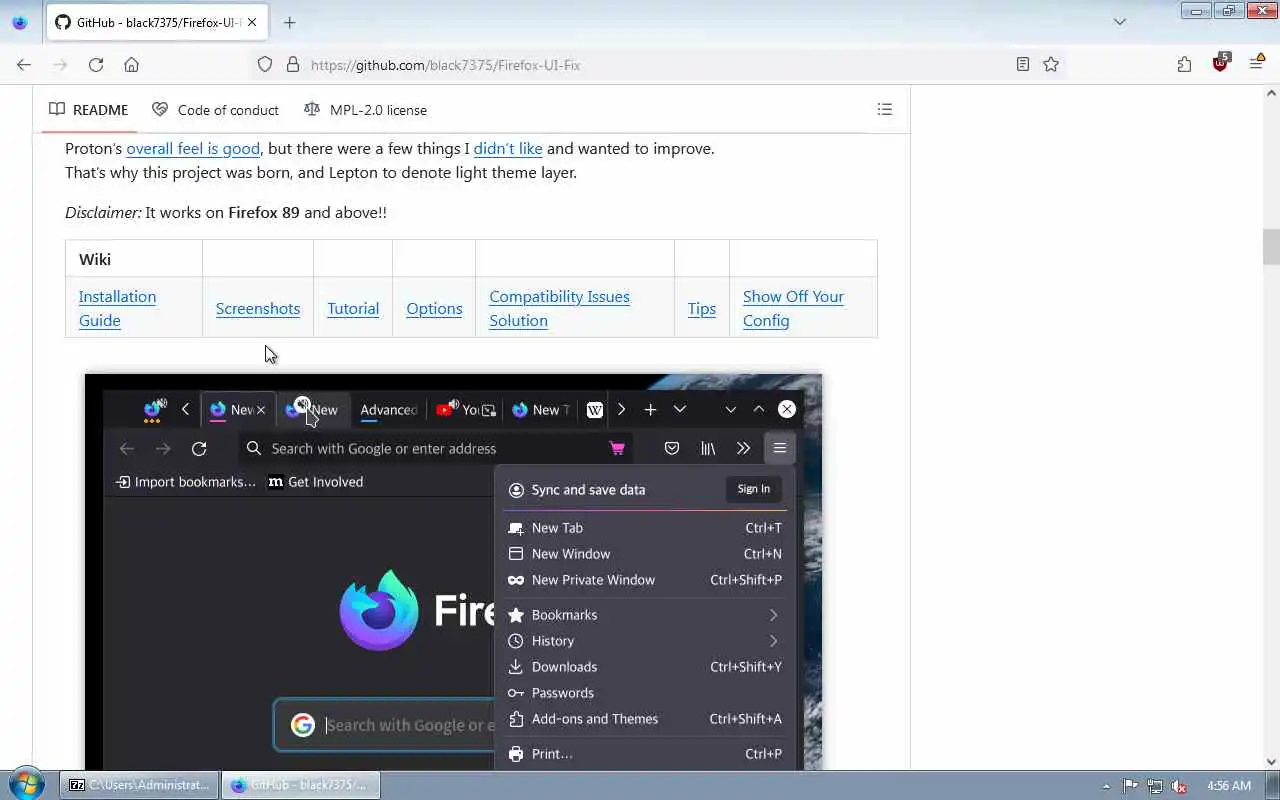Switch to GitHub Firefox taskbar item

[x=300, y=785]
